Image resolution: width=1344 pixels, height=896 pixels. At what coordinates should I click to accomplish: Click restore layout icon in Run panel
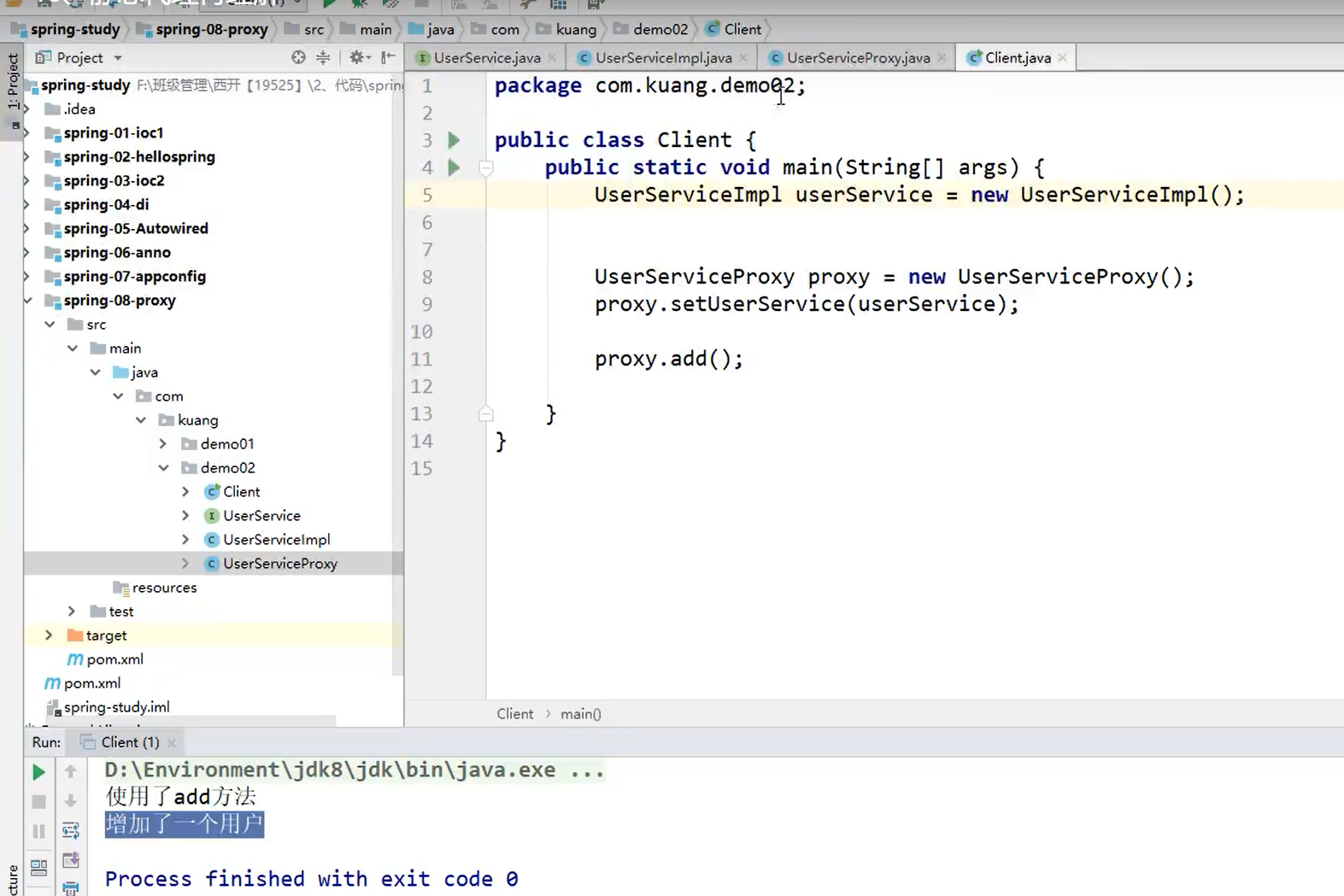pyautogui.click(x=38, y=868)
